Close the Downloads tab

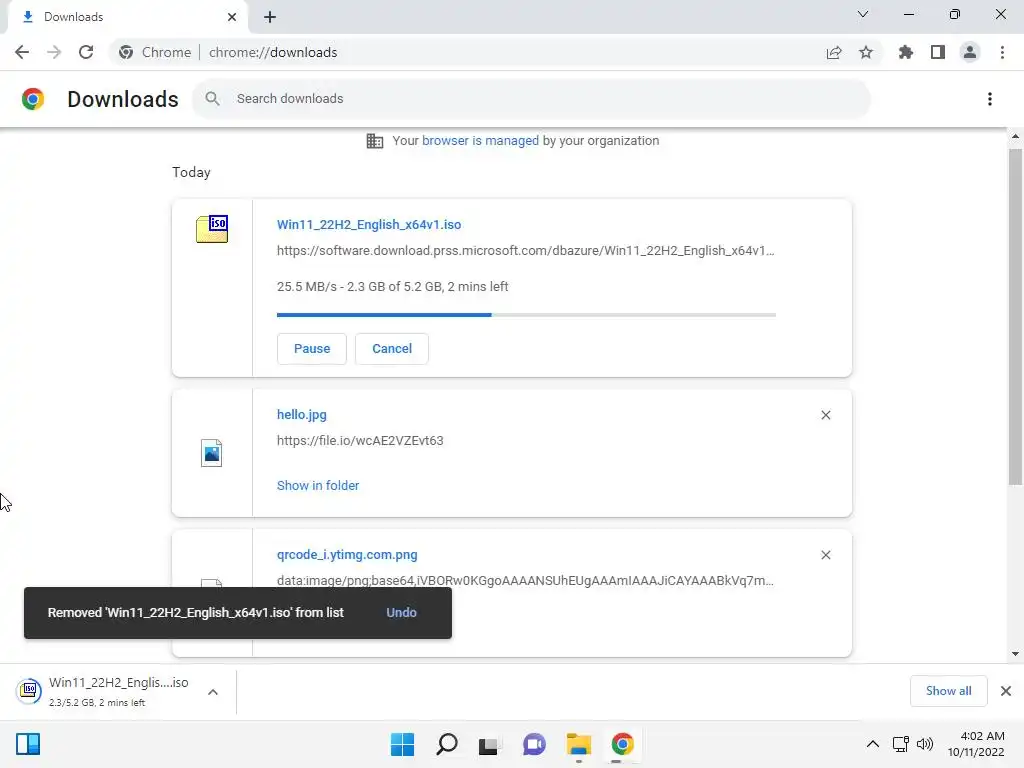(232, 17)
